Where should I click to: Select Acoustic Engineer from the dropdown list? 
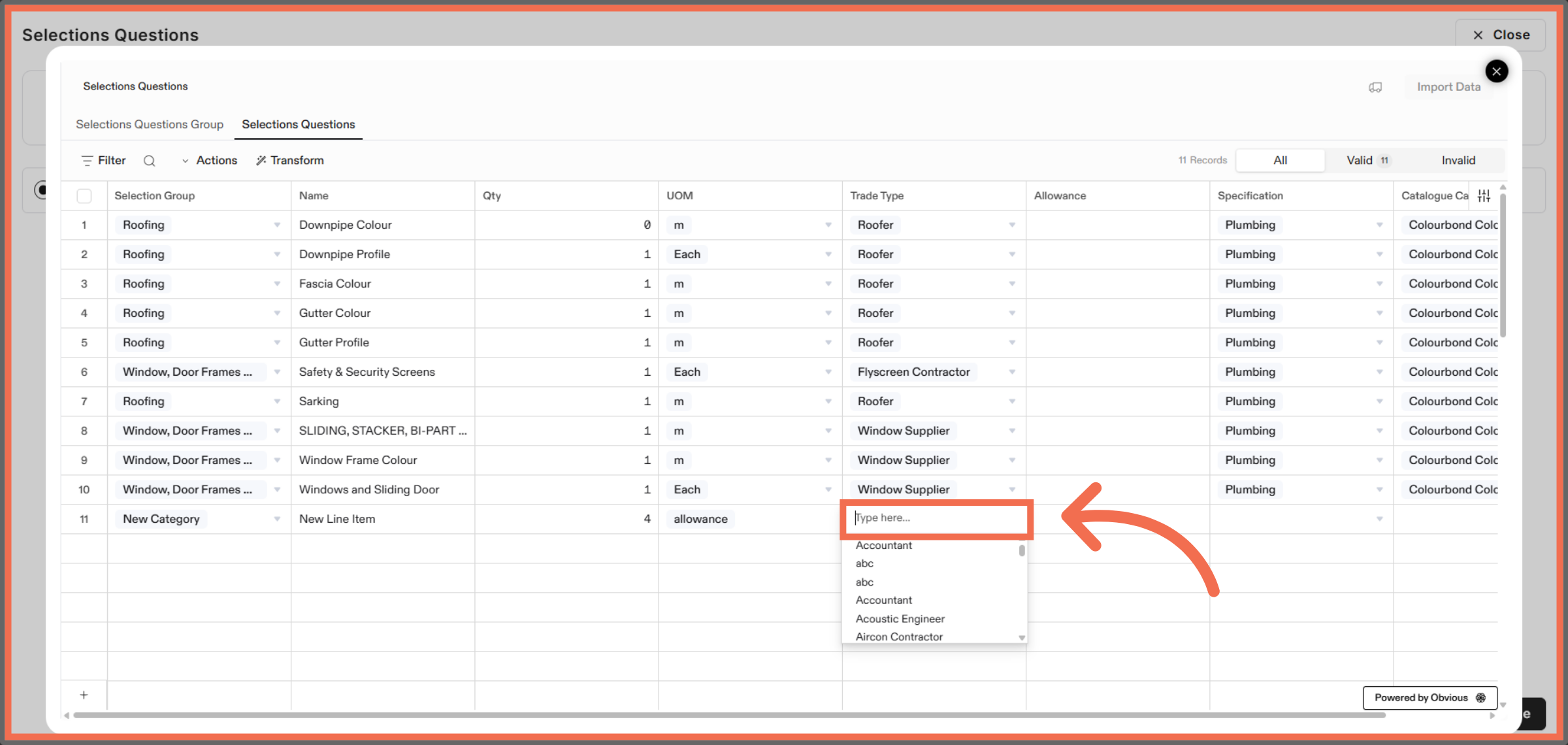[900, 618]
